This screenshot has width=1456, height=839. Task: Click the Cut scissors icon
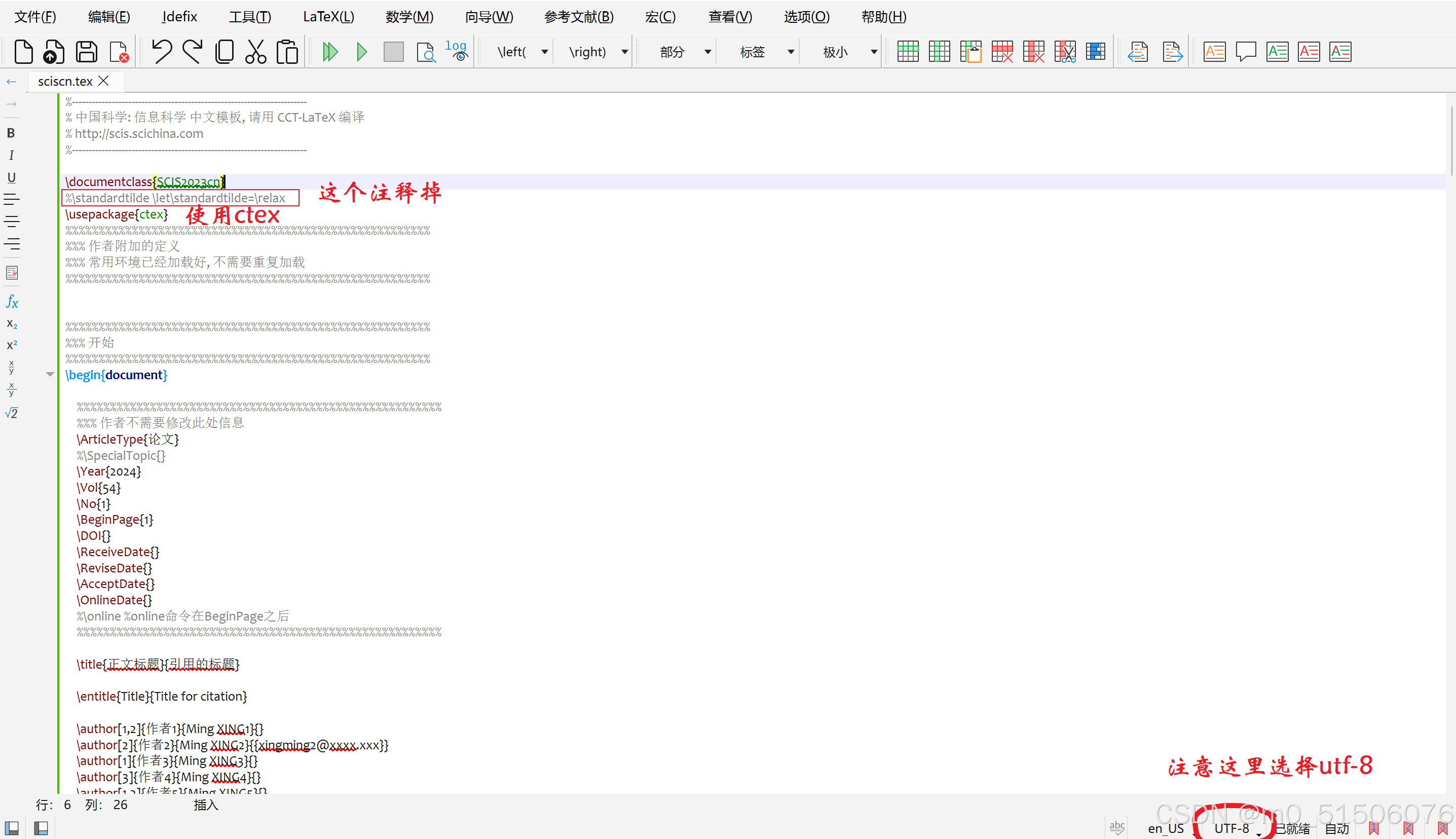tap(255, 52)
